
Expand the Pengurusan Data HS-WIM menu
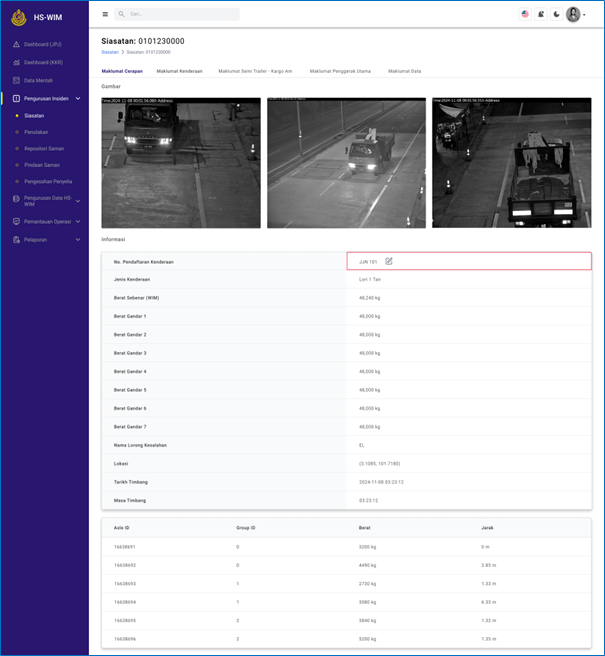pyautogui.click(x=78, y=201)
